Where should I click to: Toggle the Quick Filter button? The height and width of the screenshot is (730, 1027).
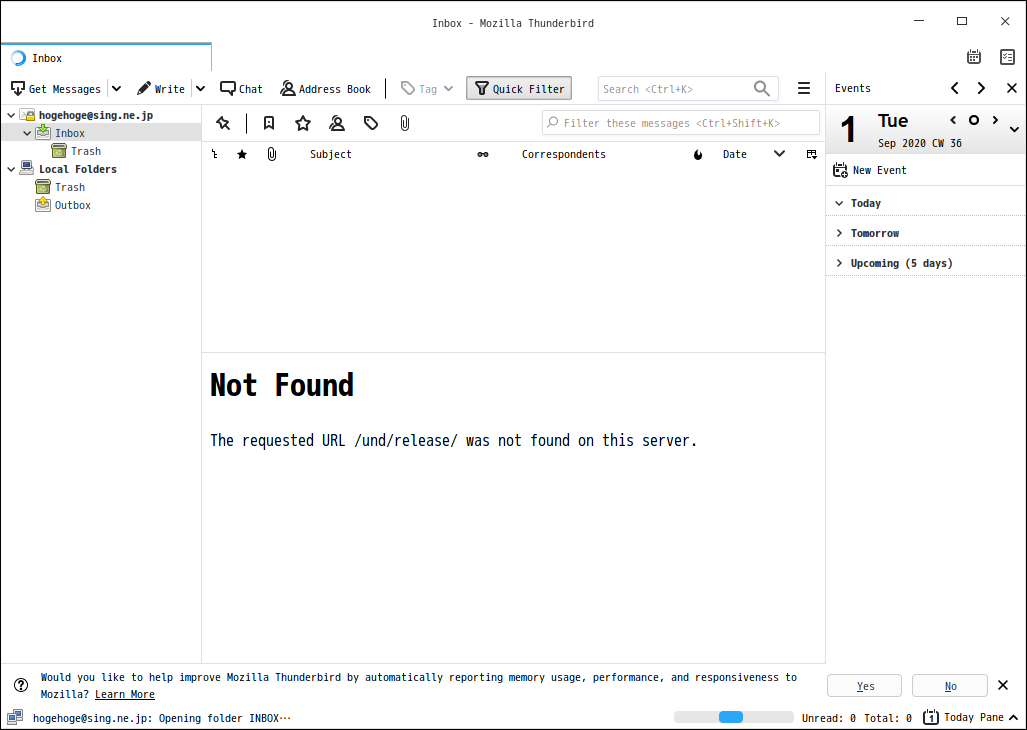(519, 88)
